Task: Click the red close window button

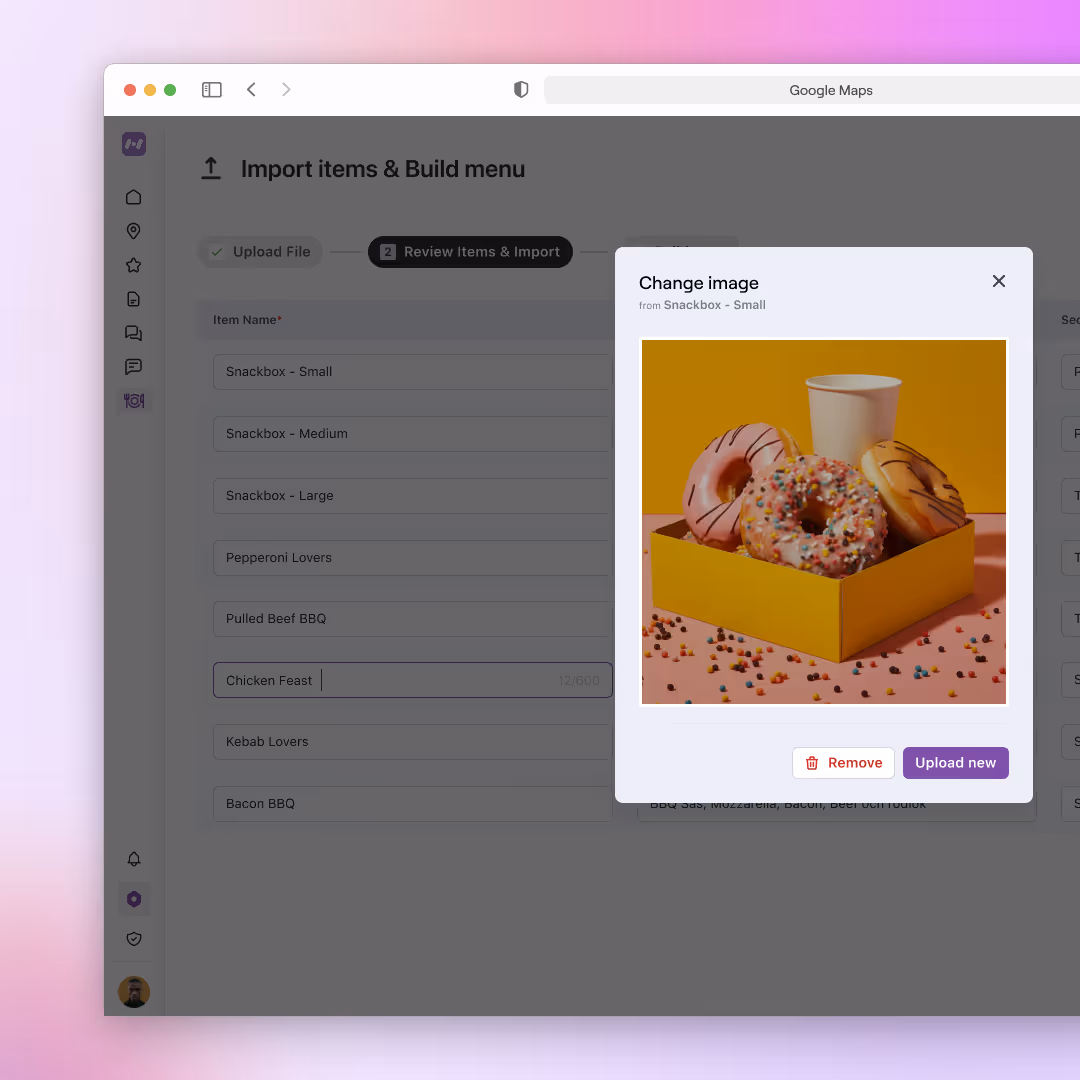Action: tap(129, 90)
